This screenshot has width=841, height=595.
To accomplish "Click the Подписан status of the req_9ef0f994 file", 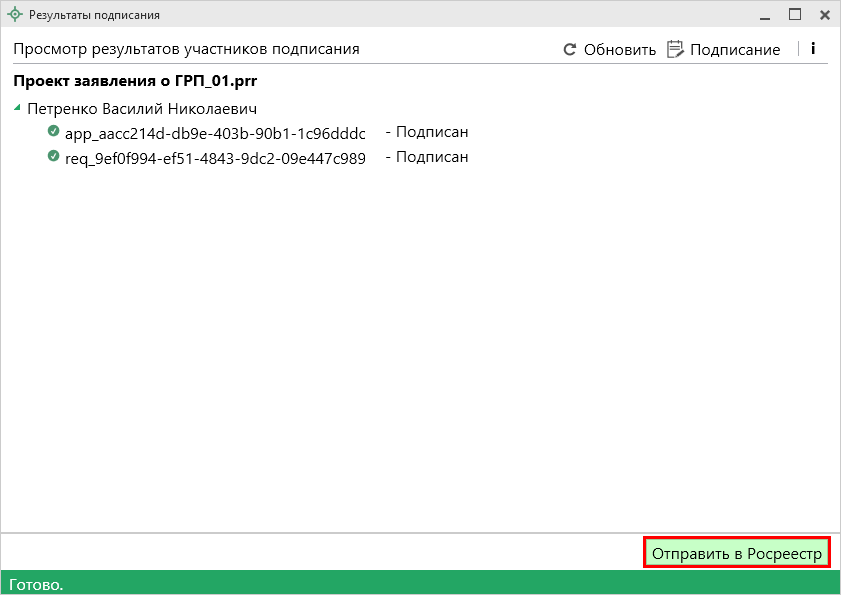I will click(x=432, y=157).
